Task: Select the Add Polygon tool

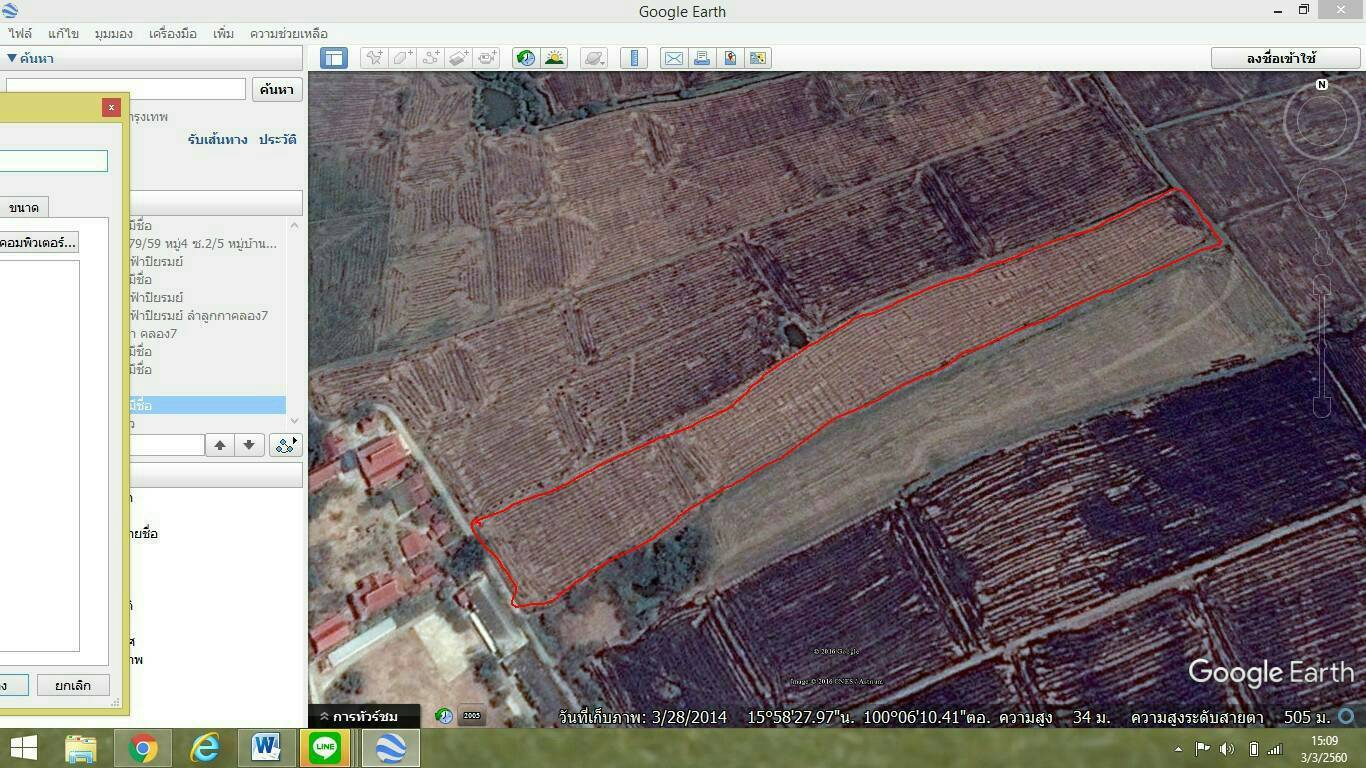Action: click(402, 58)
